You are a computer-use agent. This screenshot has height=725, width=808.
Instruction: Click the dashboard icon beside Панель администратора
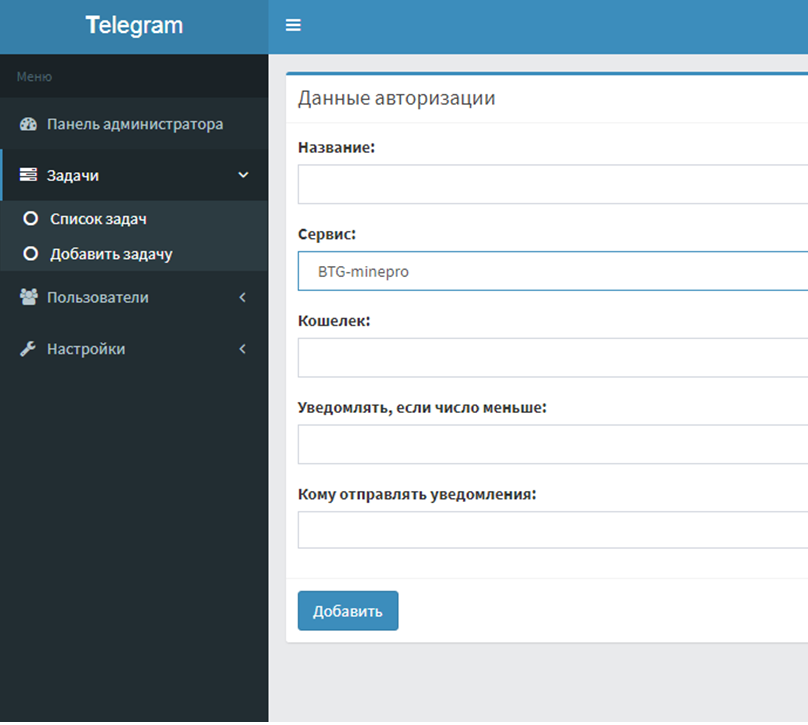28,125
